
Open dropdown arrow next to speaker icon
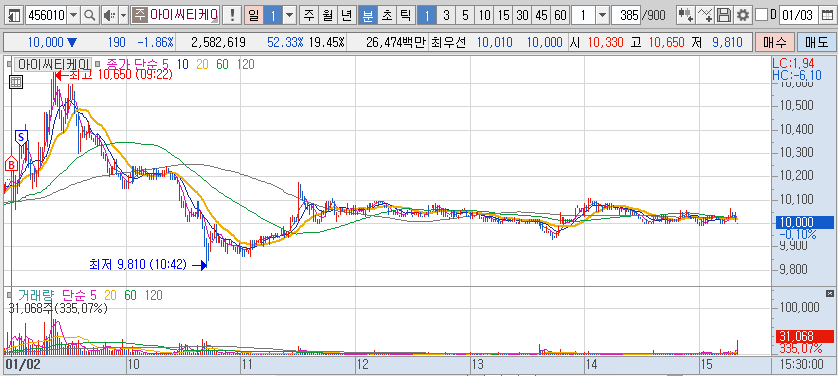pyautogui.click(x=123, y=15)
